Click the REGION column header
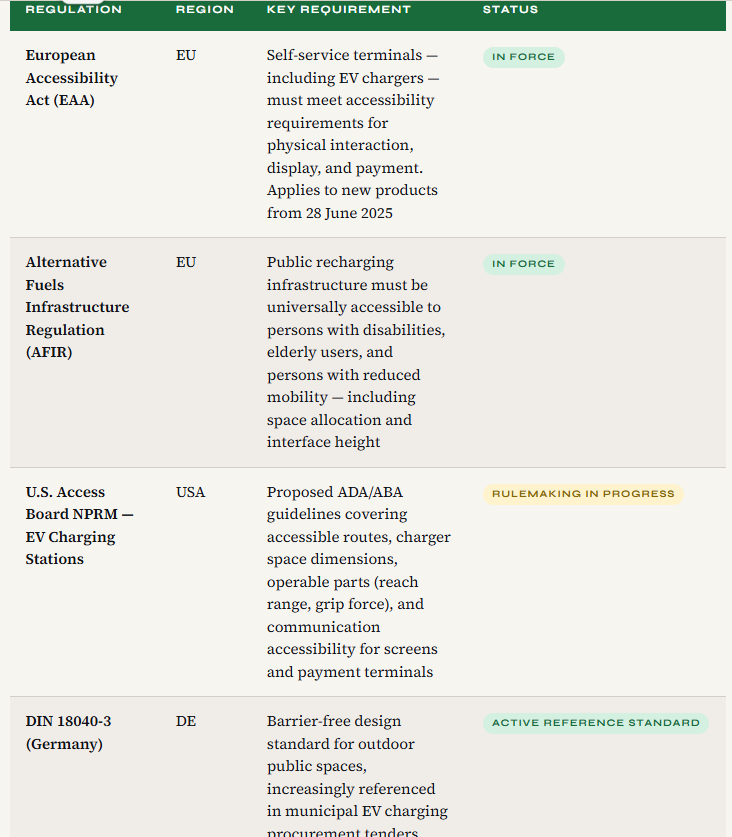The width and height of the screenshot is (732, 837). click(x=204, y=10)
